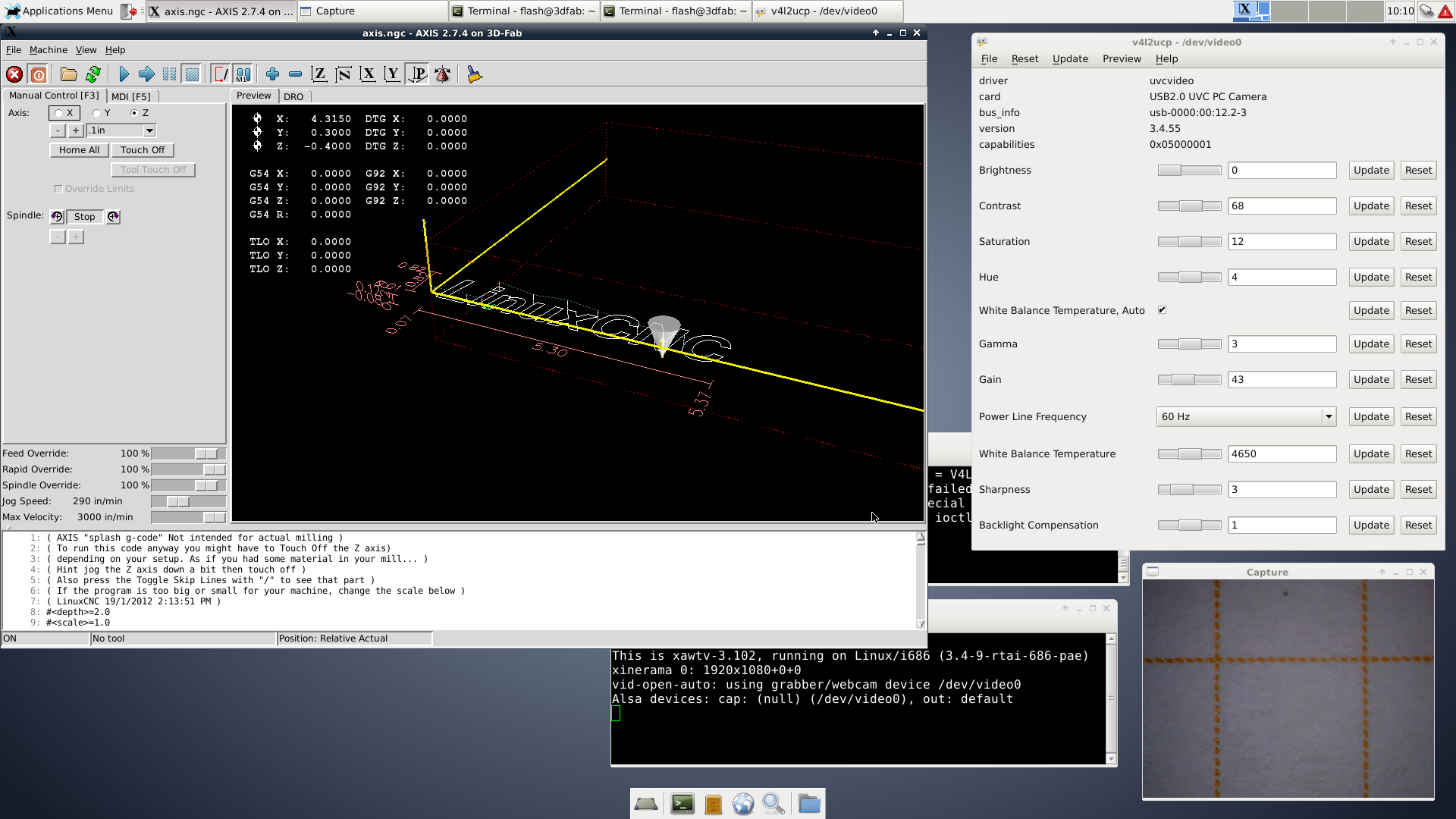Open the Preview menu in v4l2ucp

tap(1122, 59)
